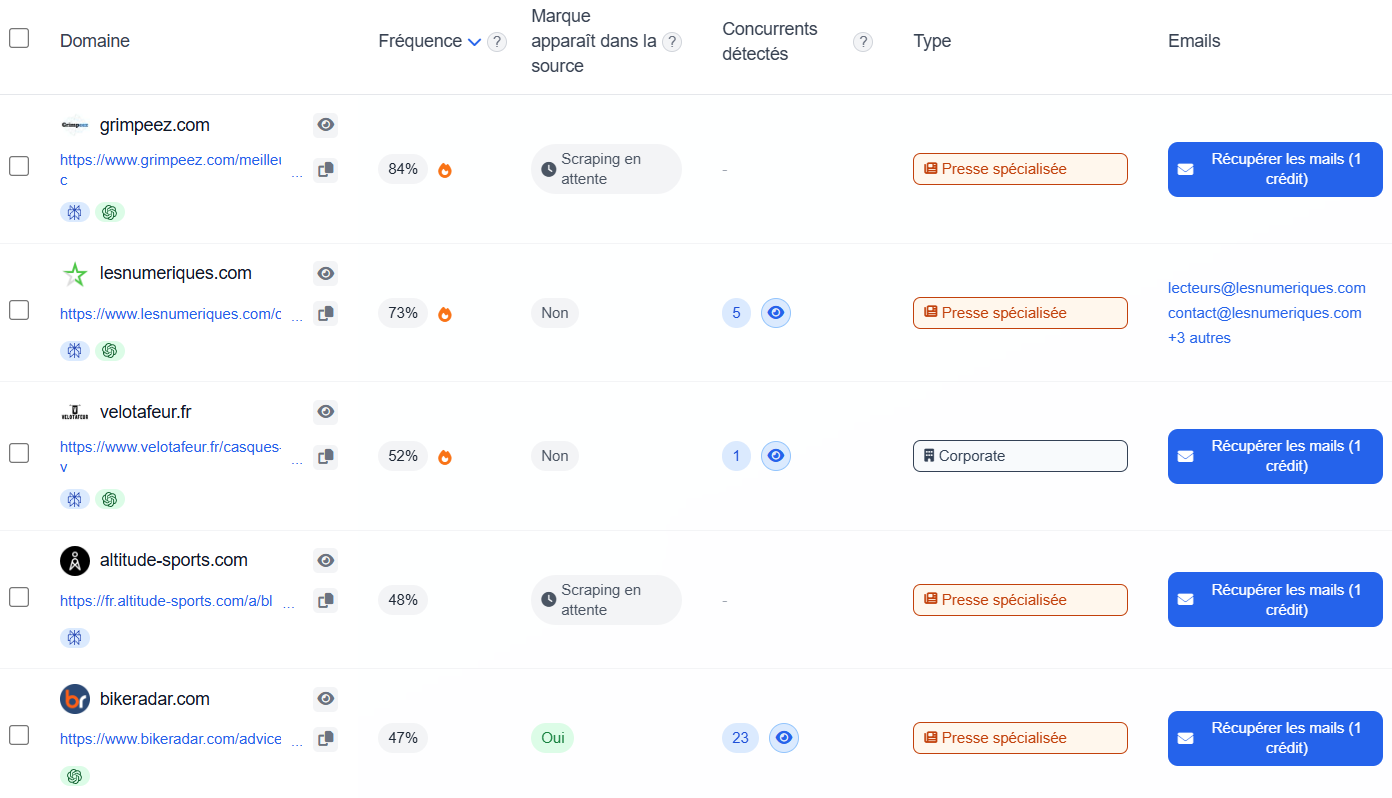Click the copy URL icon for grimpeez.com

click(x=325, y=170)
